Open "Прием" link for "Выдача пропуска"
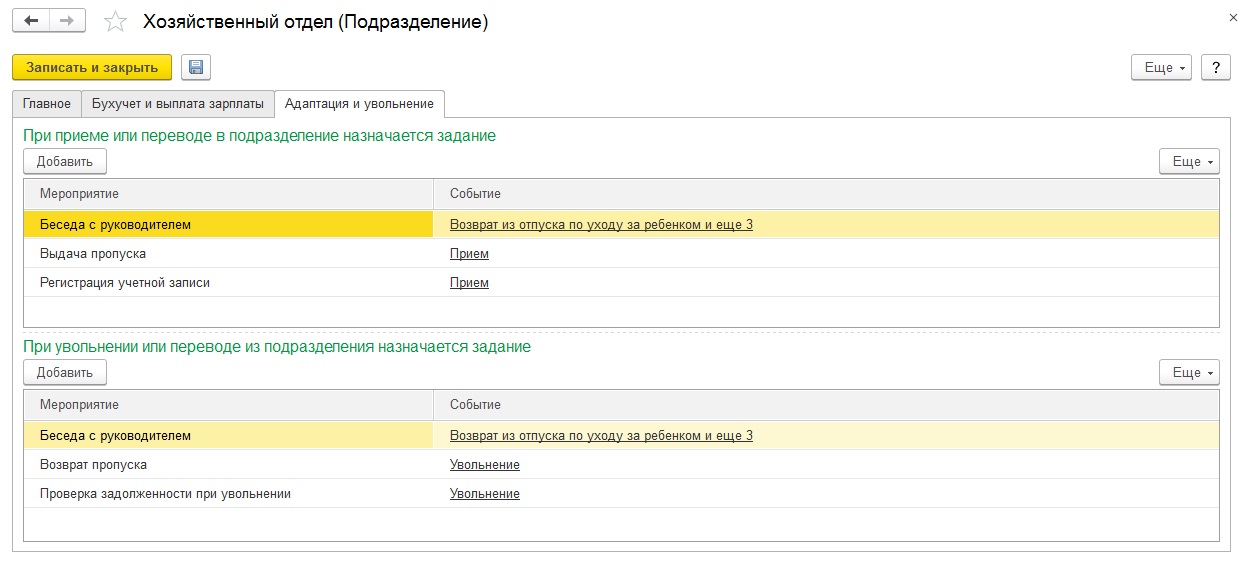The height and width of the screenshot is (563, 1249). 469,254
